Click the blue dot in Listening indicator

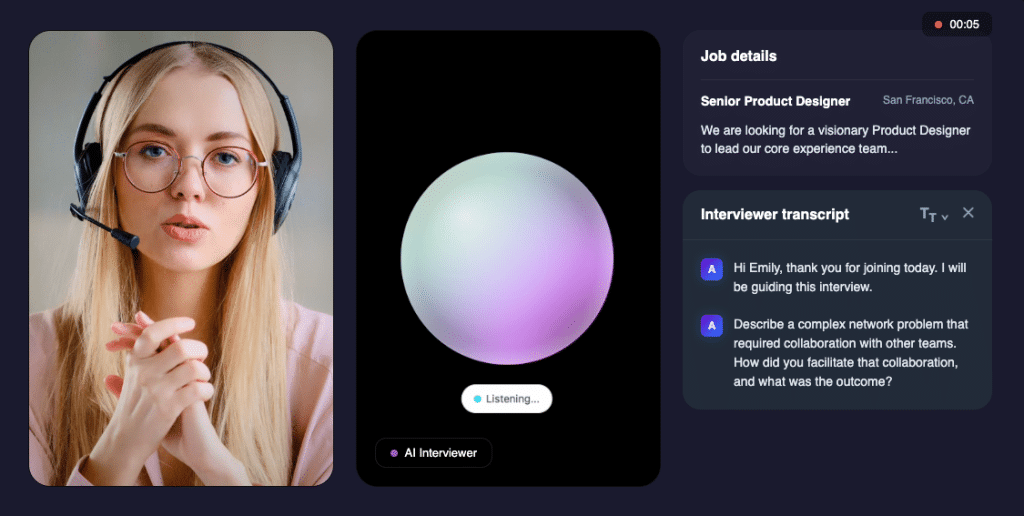(477, 399)
